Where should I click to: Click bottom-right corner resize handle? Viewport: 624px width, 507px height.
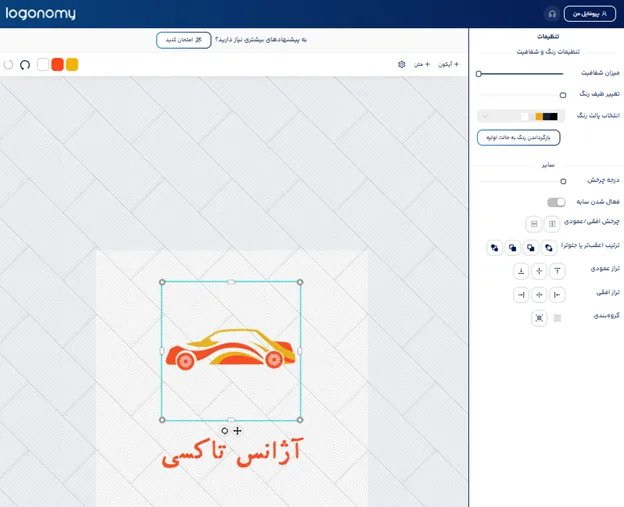click(300, 420)
